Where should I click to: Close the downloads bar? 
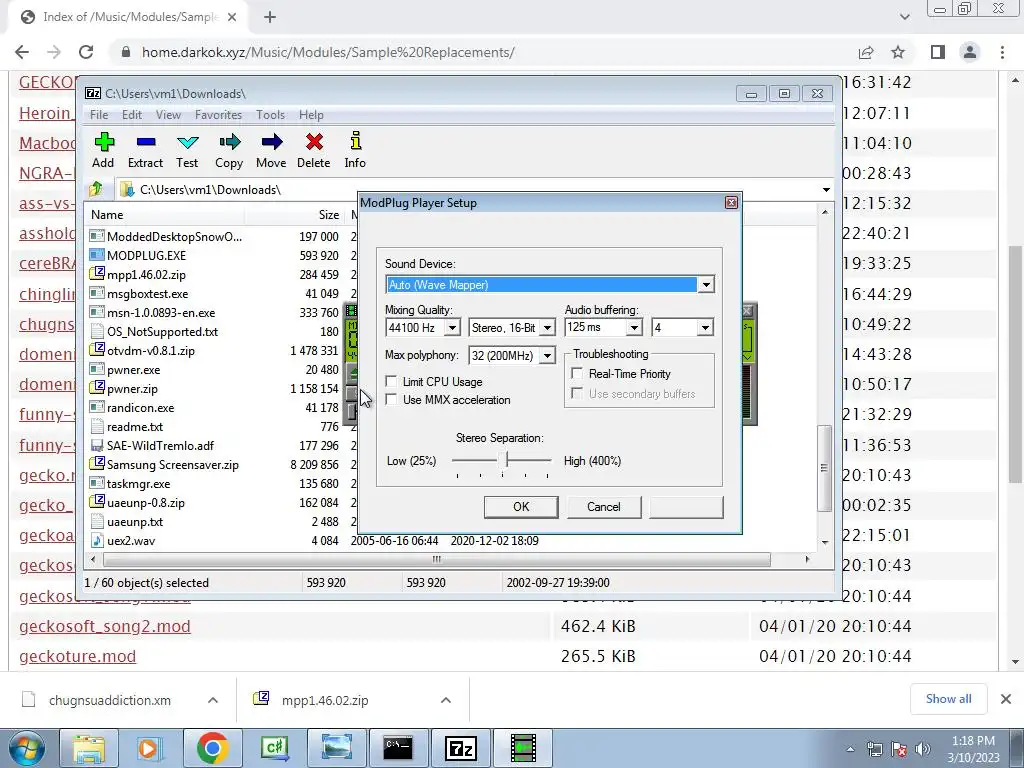click(x=1006, y=699)
